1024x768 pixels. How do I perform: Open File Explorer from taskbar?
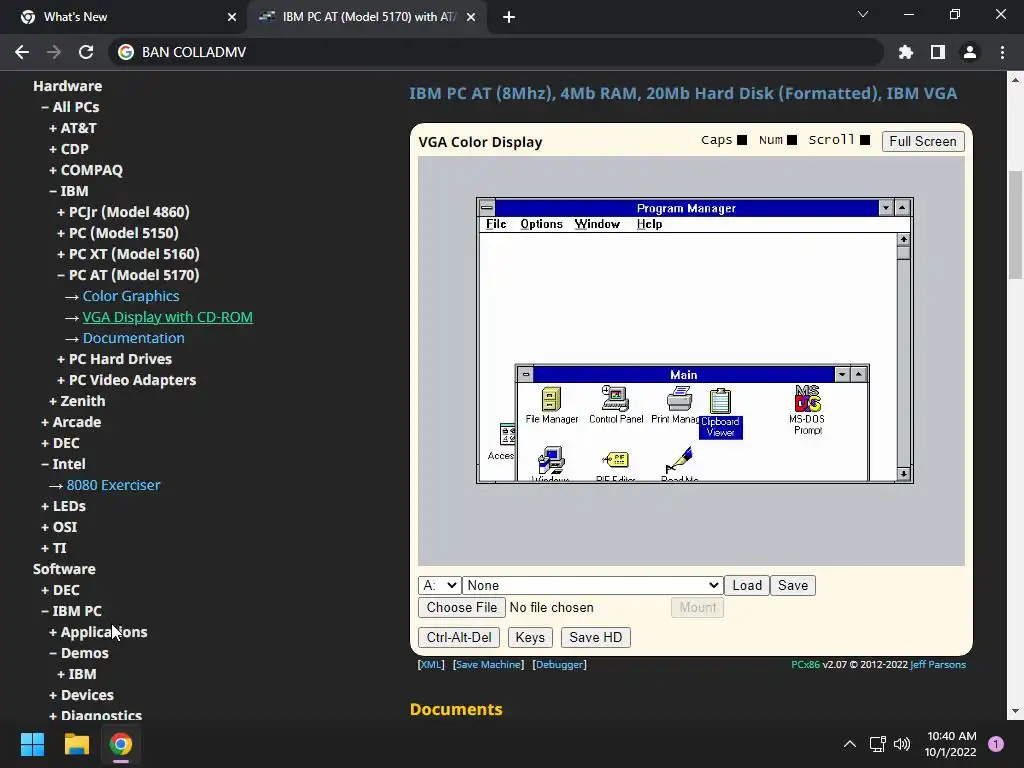tap(76, 744)
